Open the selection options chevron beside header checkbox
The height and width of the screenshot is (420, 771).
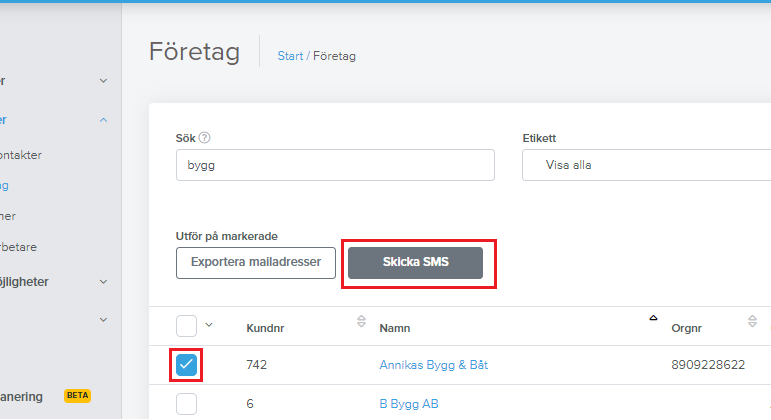tap(209, 325)
